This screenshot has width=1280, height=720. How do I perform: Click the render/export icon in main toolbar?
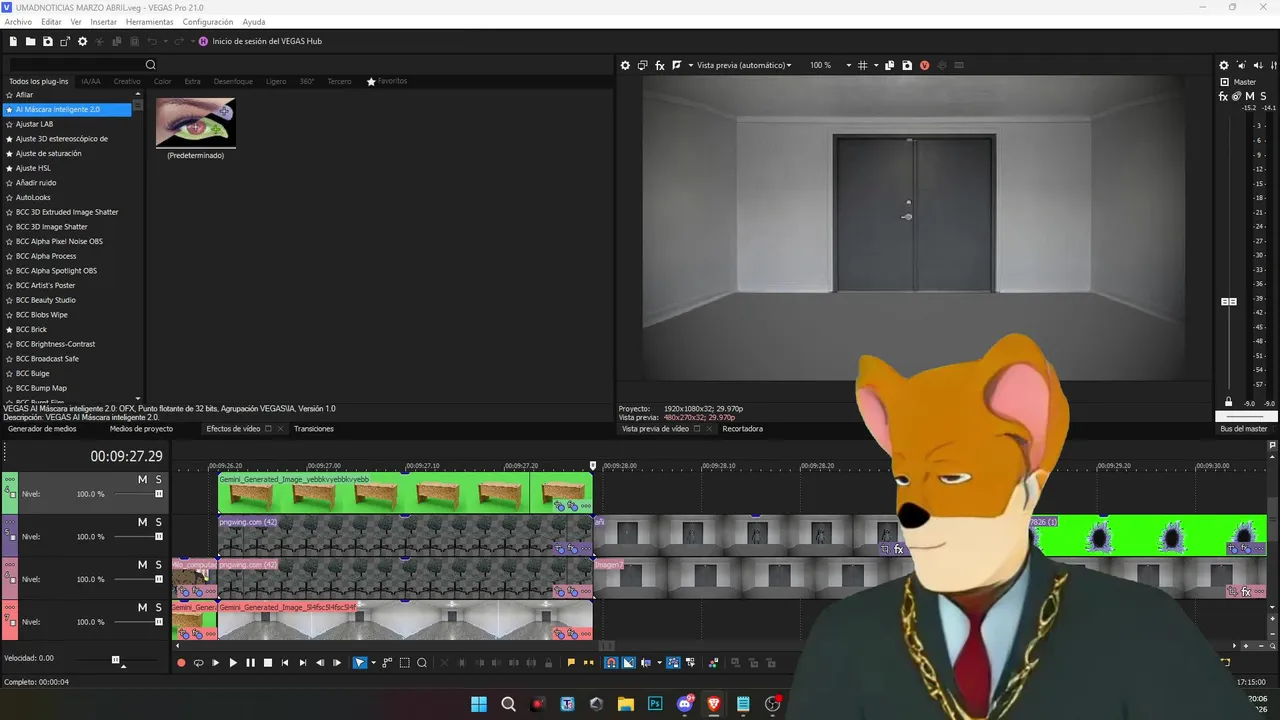point(65,41)
